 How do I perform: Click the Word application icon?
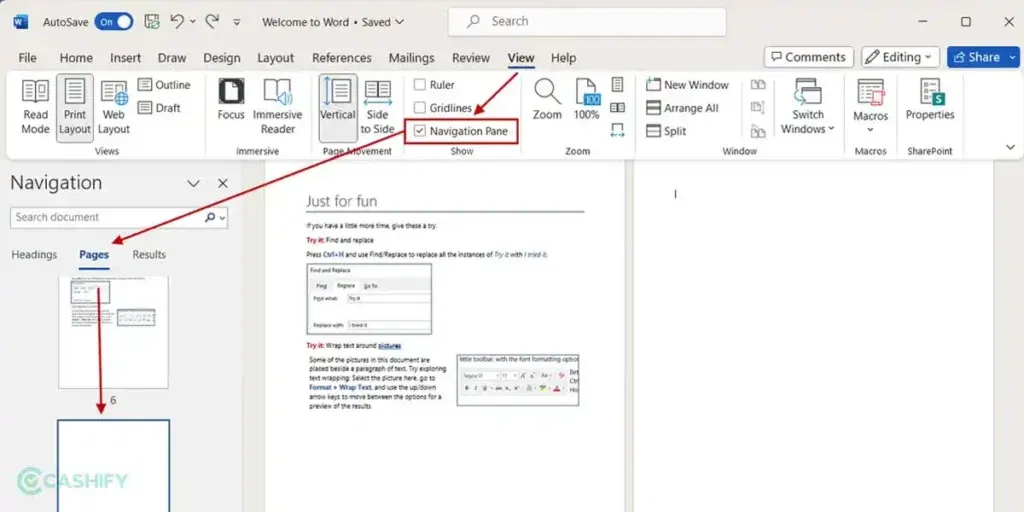21,22
